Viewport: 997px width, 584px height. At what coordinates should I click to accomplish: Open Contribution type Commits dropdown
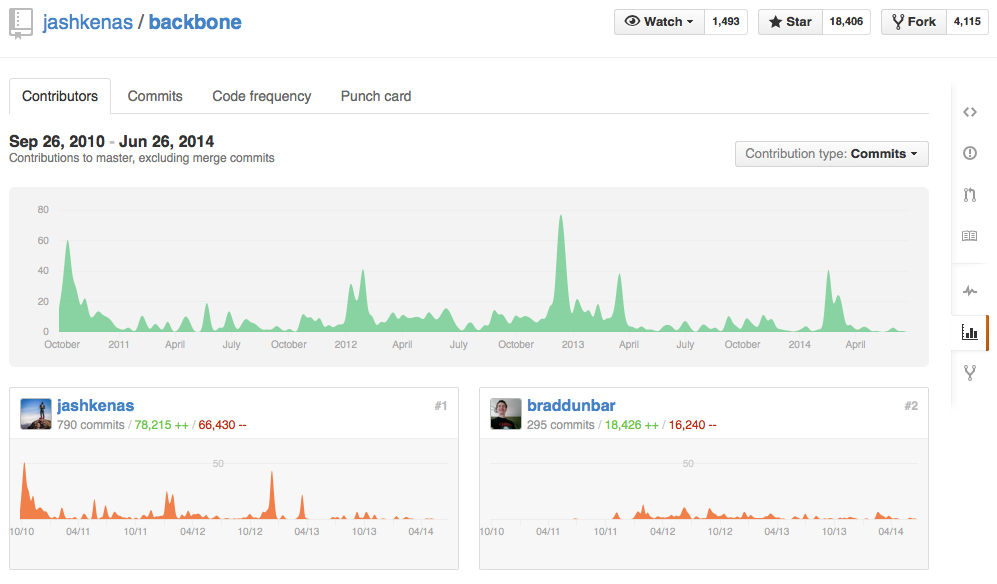pyautogui.click(x=832, y=154)
